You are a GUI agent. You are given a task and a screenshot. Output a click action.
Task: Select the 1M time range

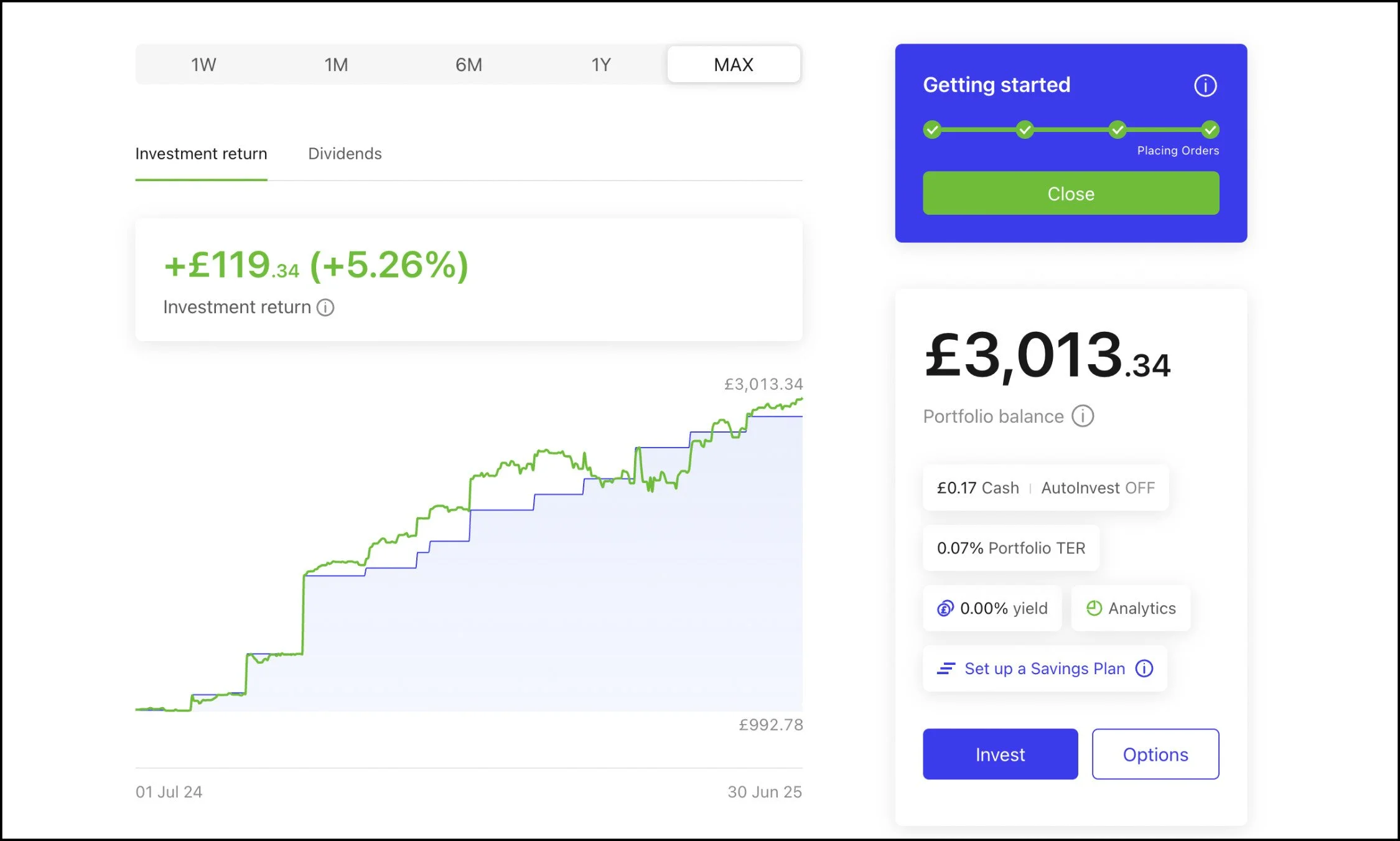tap(336, 65)
